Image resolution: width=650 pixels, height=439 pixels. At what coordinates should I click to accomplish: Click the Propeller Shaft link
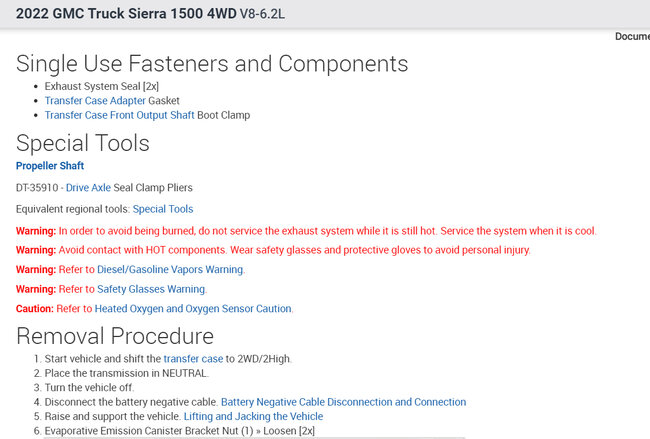[x=50, y=165]
